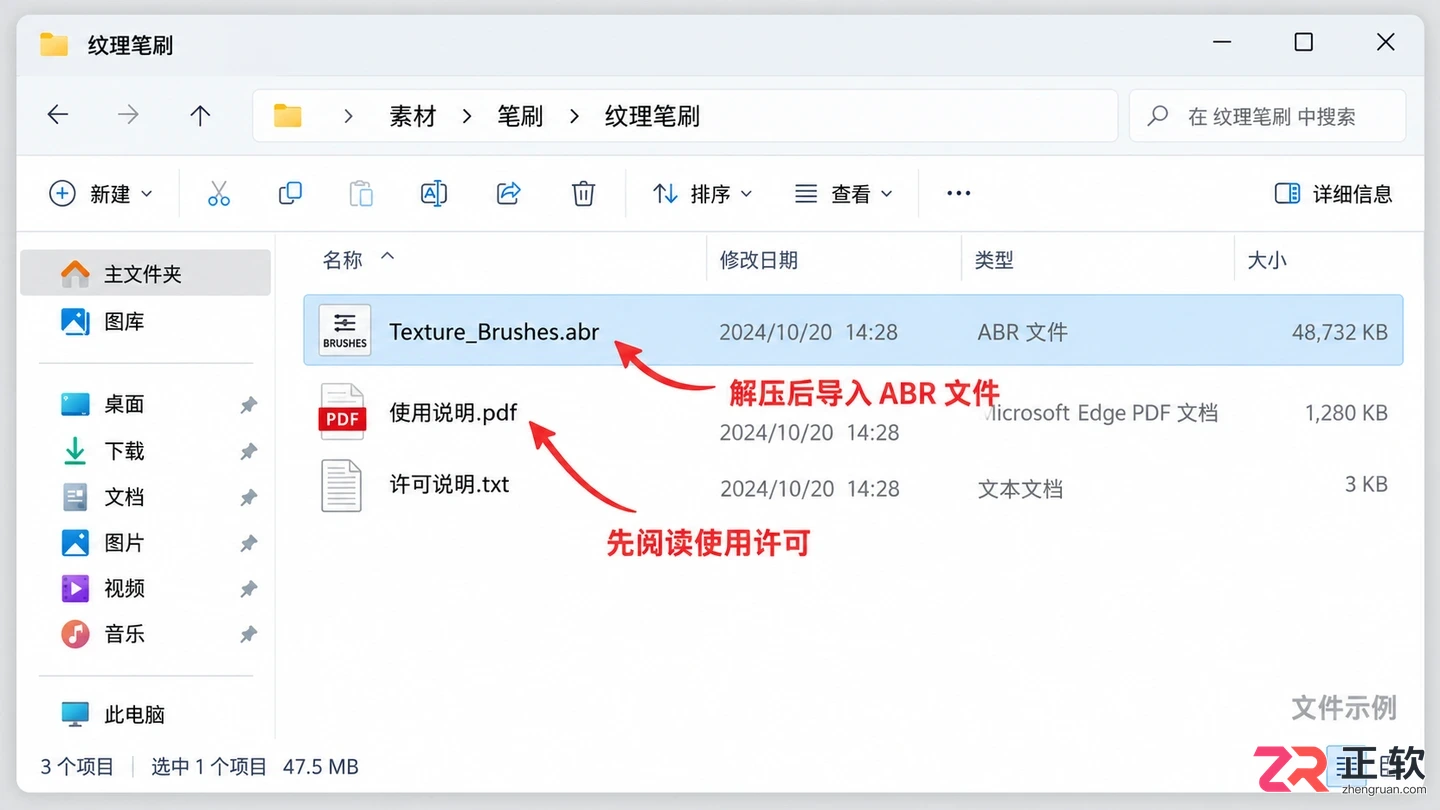Select 主文件夹 in the sidebar

point(146,273)
